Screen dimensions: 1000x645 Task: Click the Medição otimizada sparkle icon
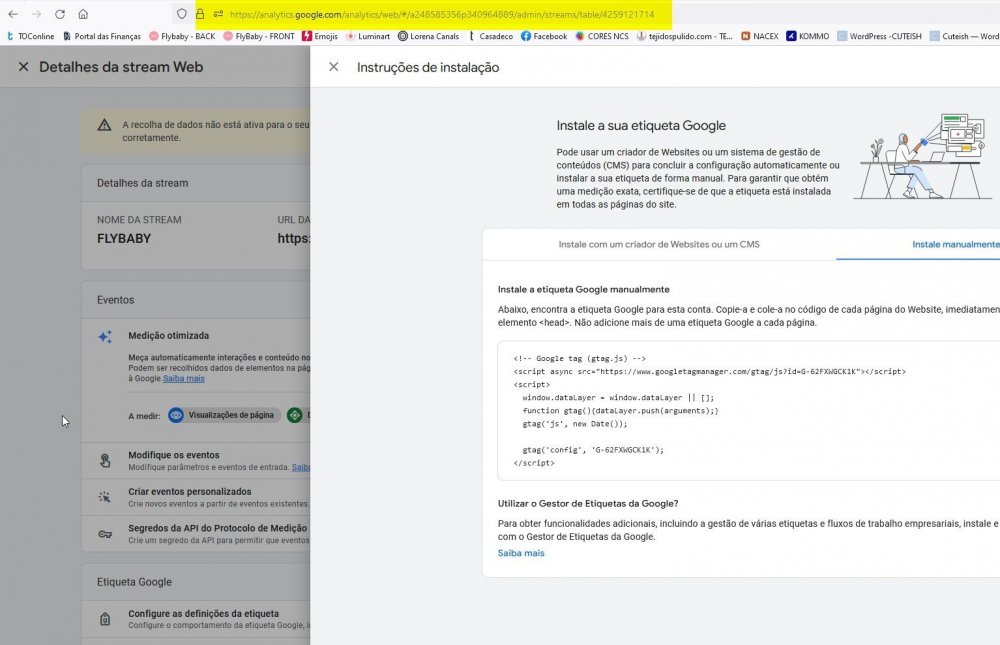(105, 338)
